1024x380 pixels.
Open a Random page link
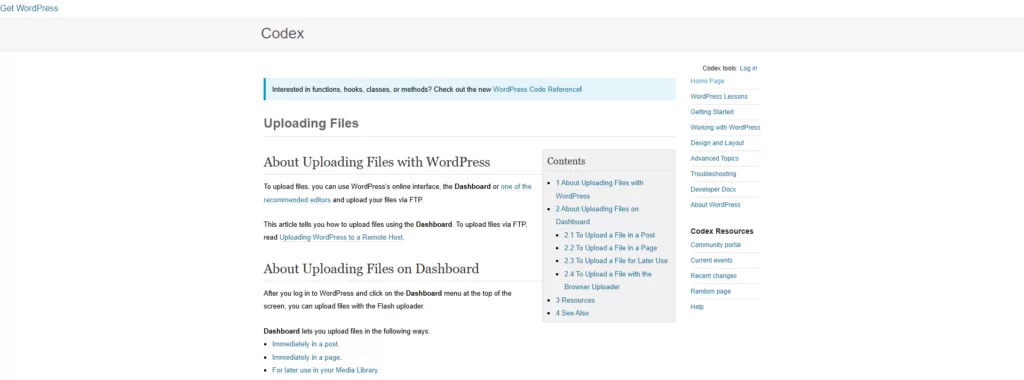(x=711, y=292)
